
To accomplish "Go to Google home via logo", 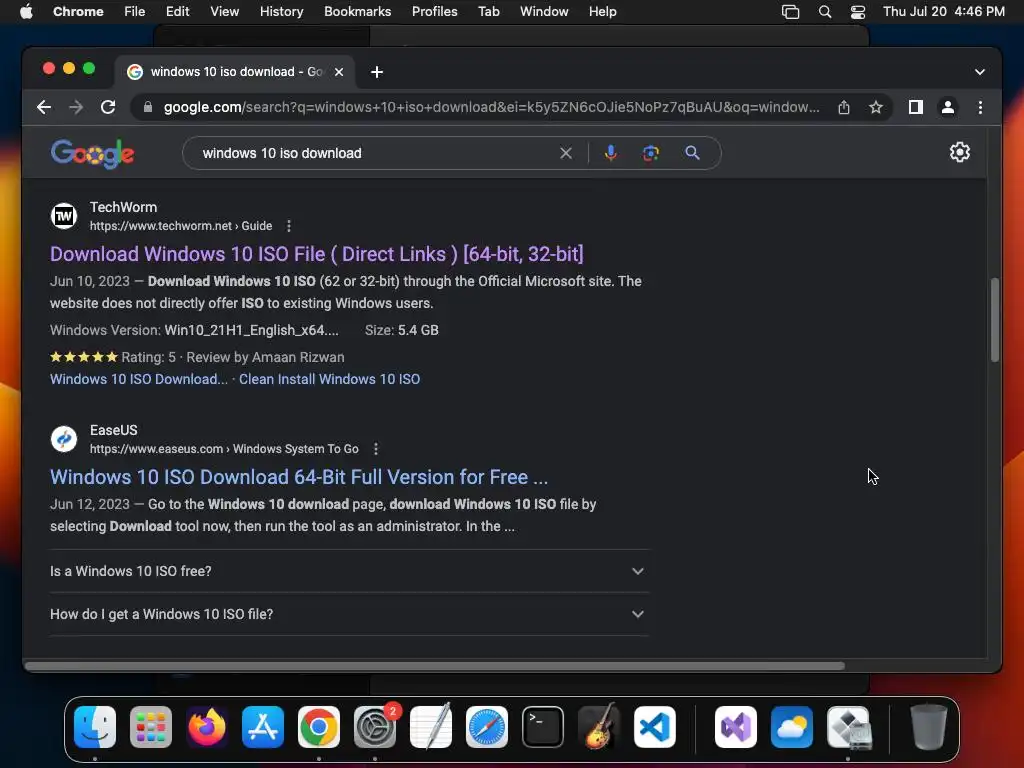I will (93, 153).
